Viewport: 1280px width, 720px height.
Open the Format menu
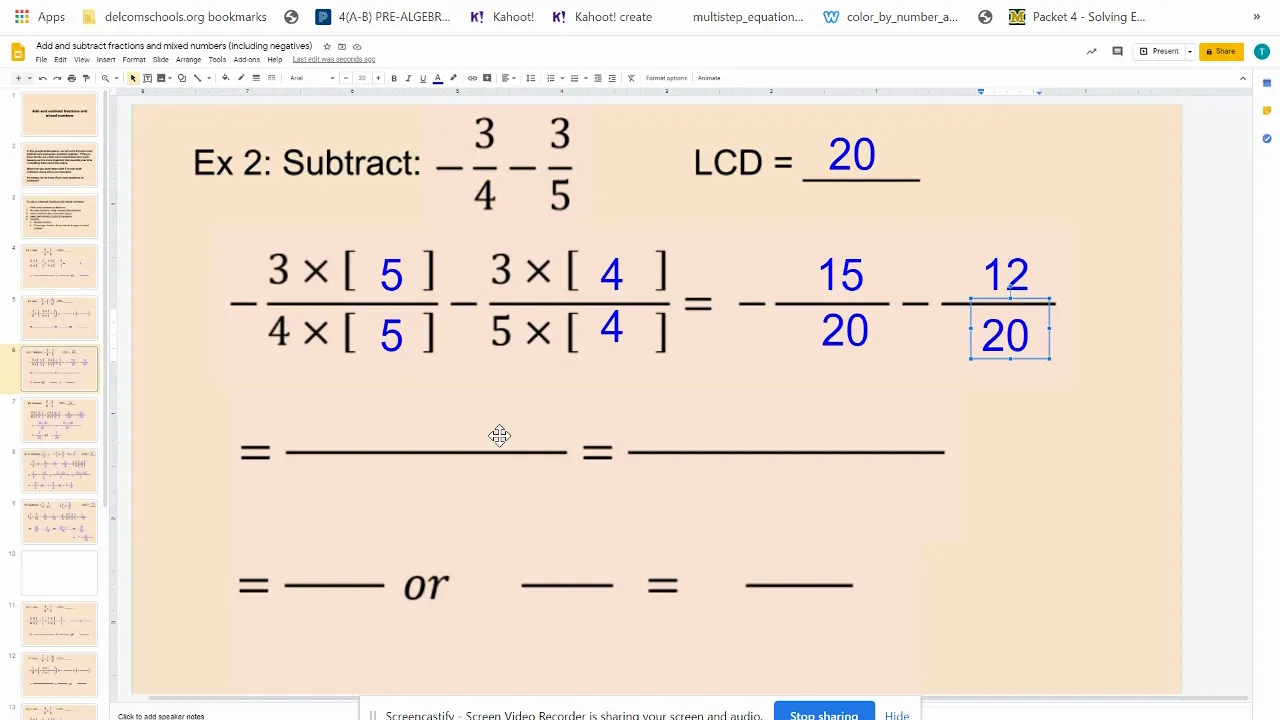click(x=134, y=60)
